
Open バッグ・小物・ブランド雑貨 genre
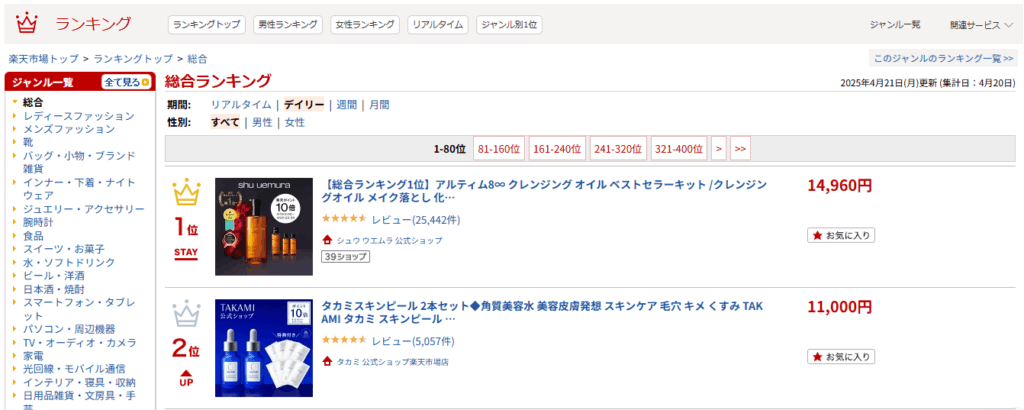point(79,162)
